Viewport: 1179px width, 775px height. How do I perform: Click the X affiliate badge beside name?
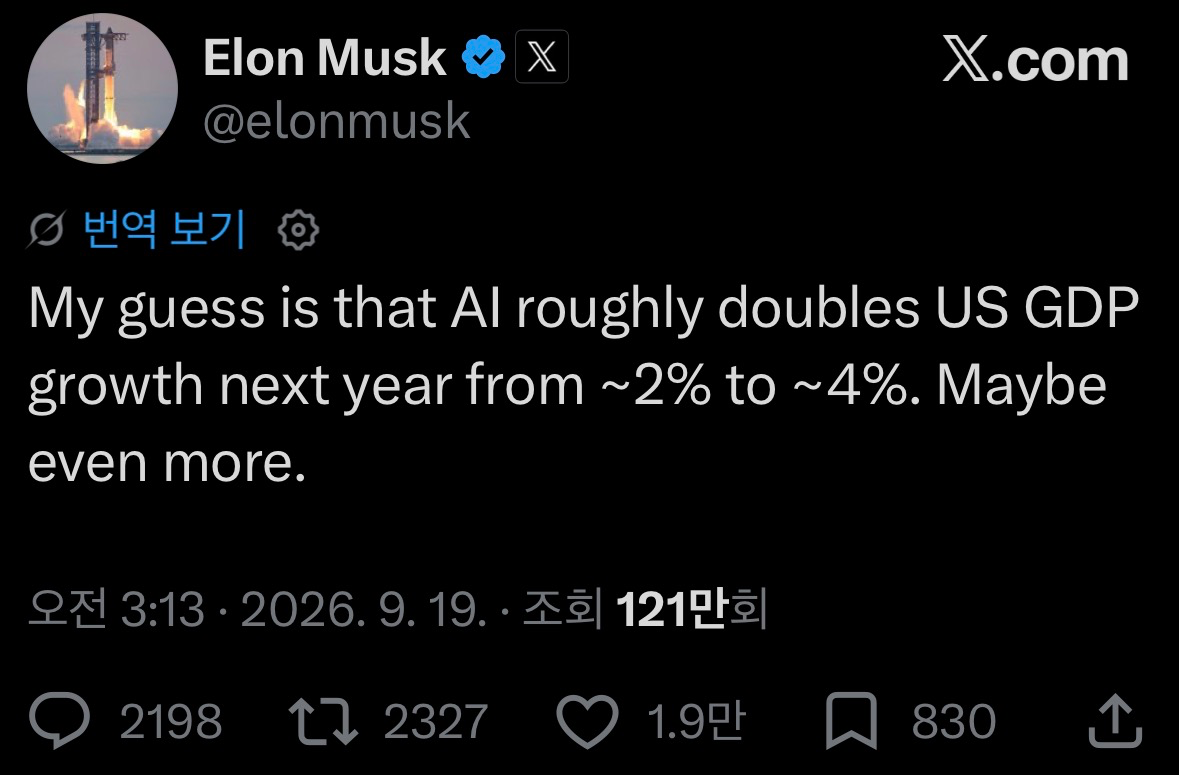(541, 56)
